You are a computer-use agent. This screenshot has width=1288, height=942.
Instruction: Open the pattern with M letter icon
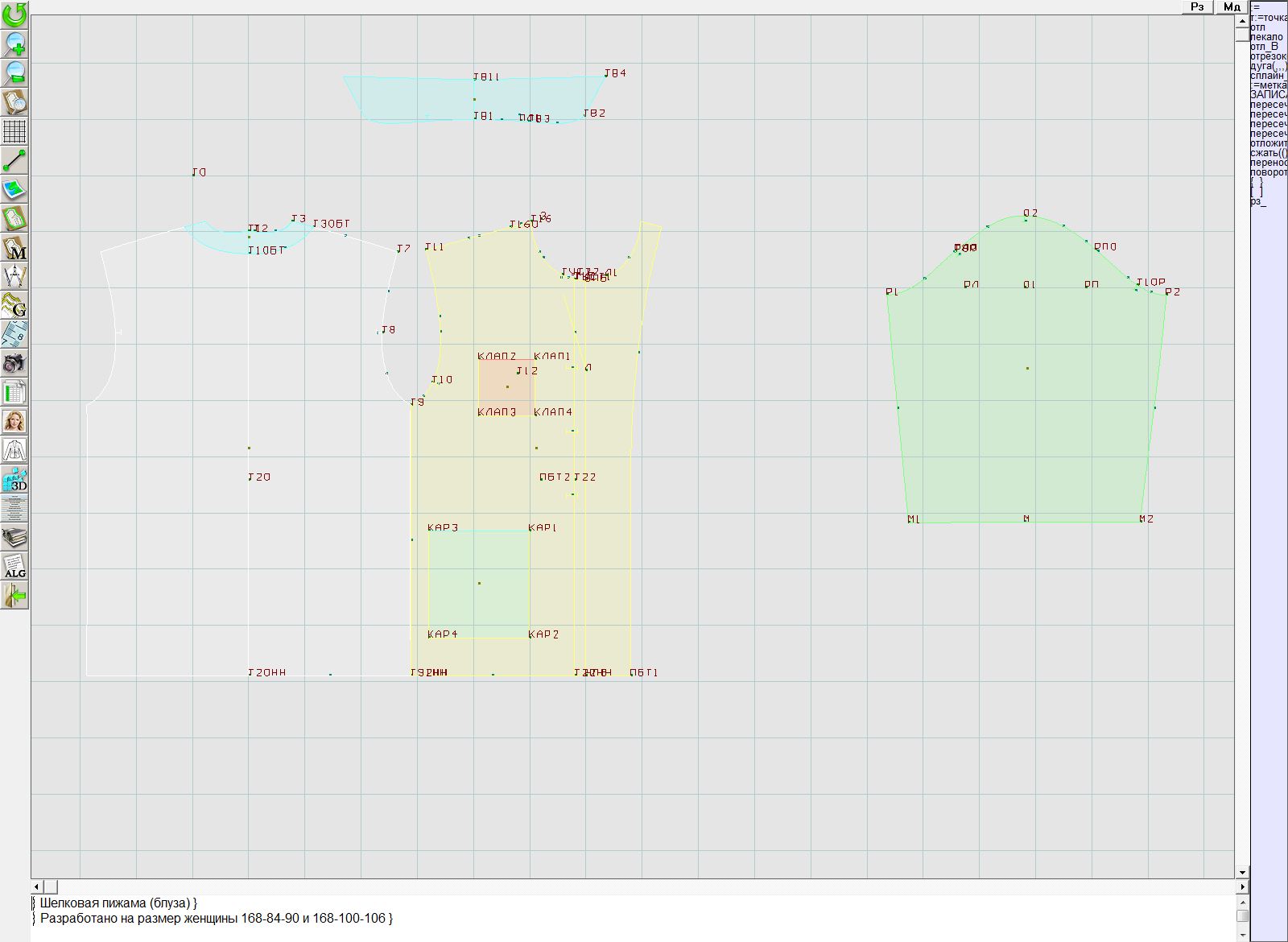pyautogui.click(x=14, y=248)
